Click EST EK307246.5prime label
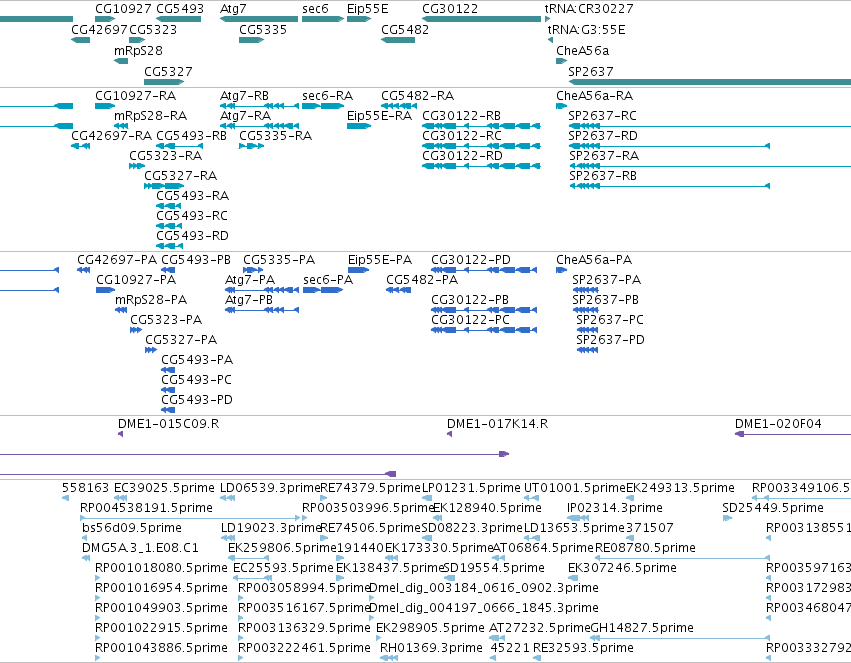This screenshot has height=663, width=851. point(622,568)
